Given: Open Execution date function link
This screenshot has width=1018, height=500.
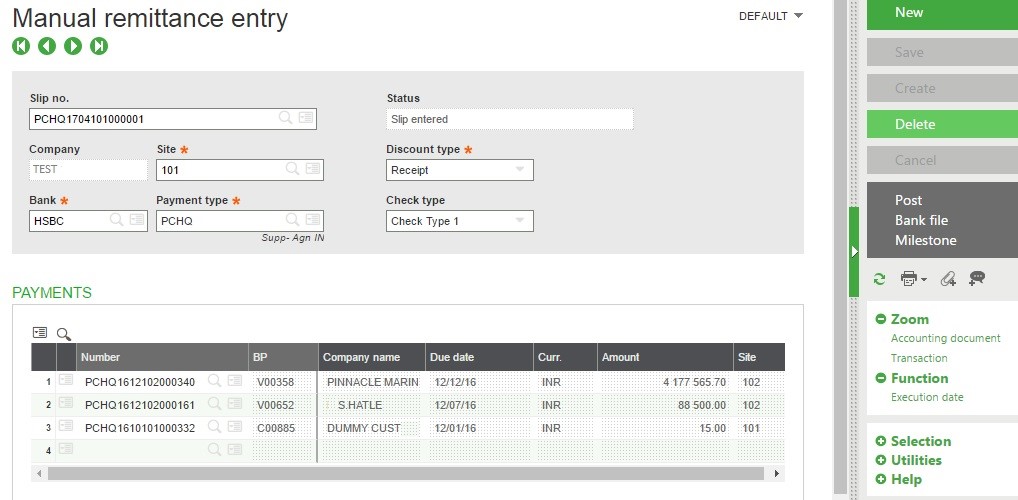Looking at the screenshot, I should (927, 397).
